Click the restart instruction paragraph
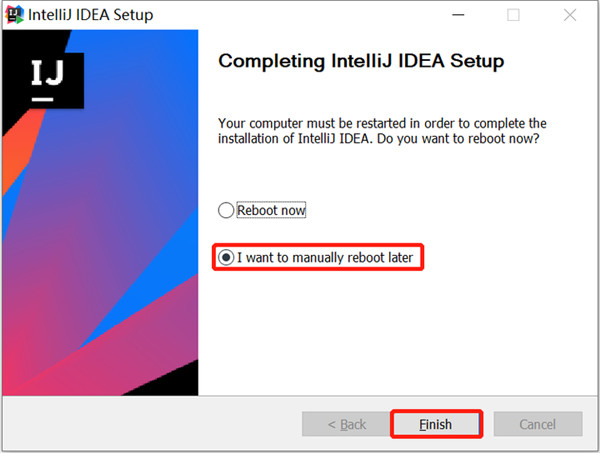 pos(382,130)
